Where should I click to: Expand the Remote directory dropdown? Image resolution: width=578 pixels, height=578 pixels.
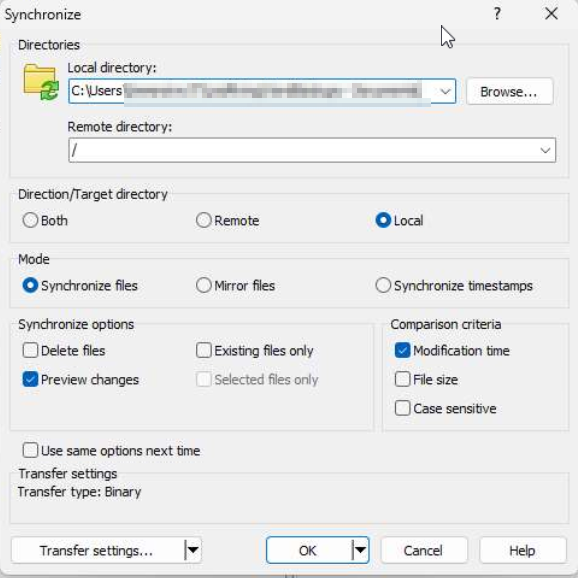point(545,150)
